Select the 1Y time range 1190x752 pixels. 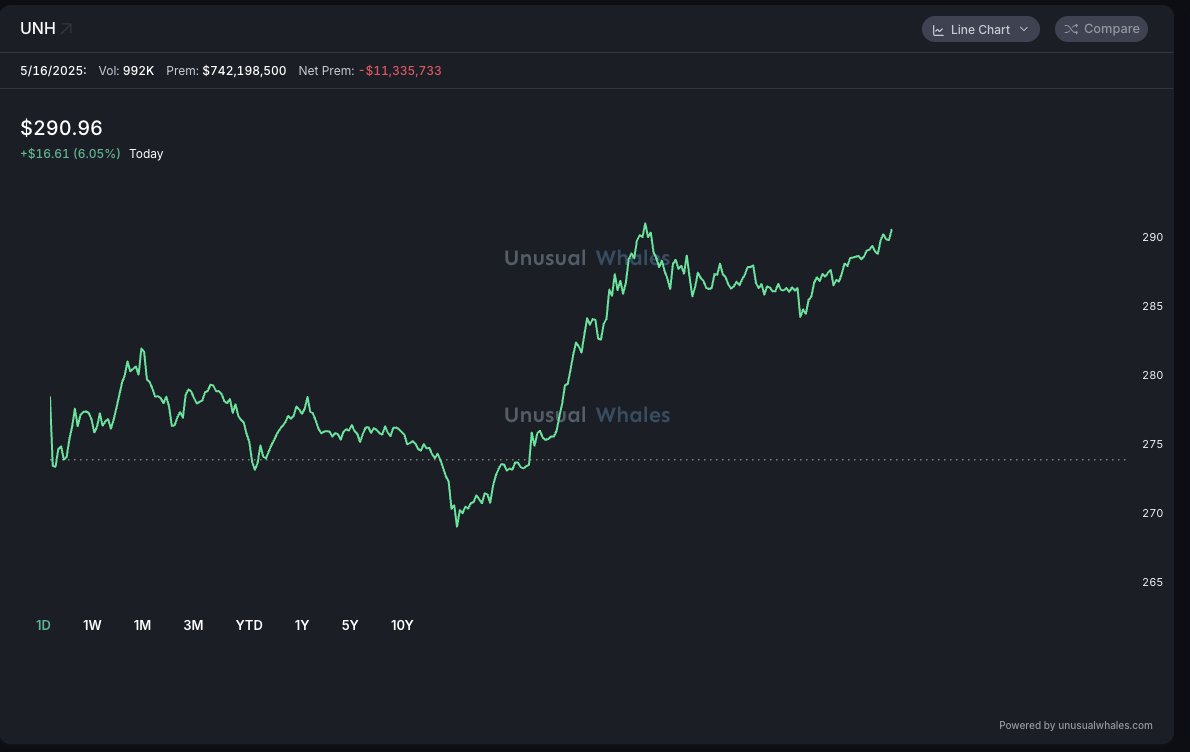coord(302,625)
